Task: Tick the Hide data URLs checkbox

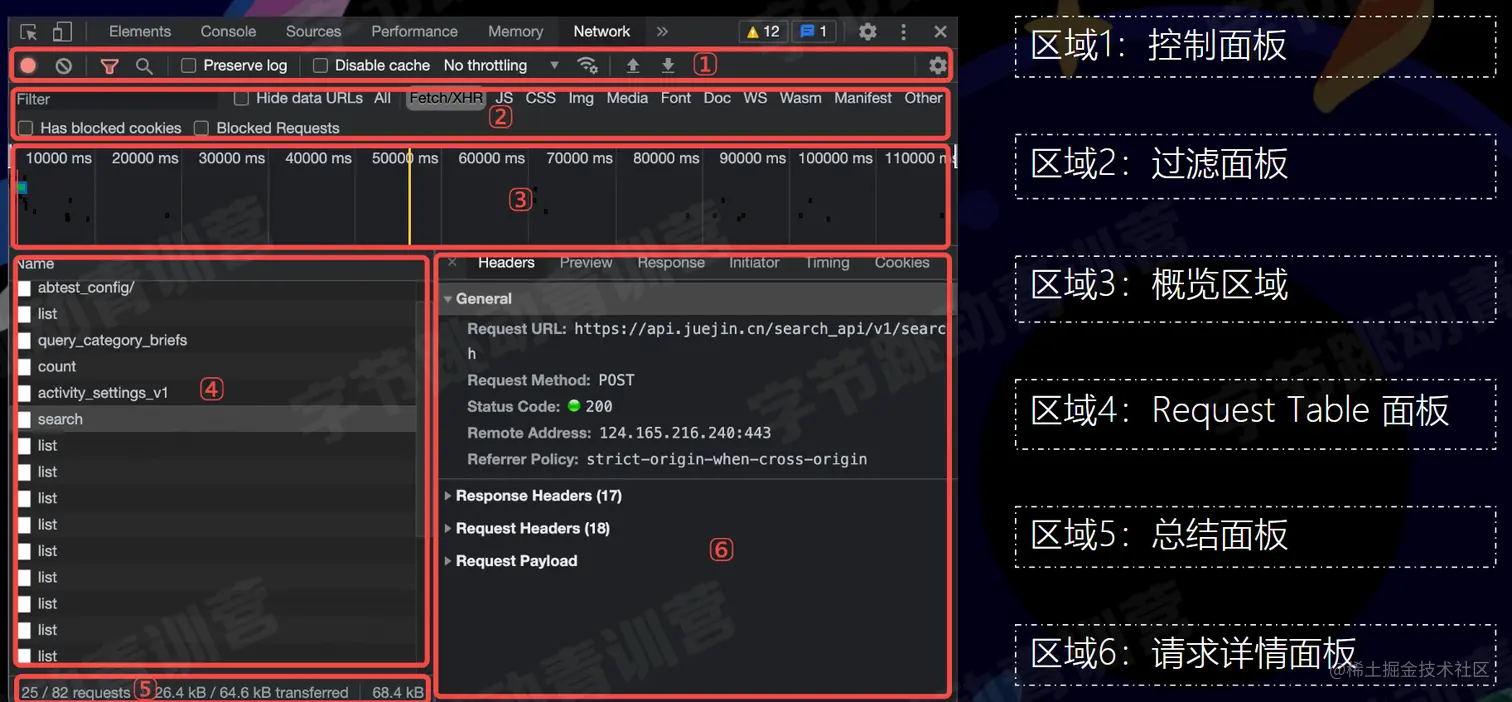Action: click(241, 98)
